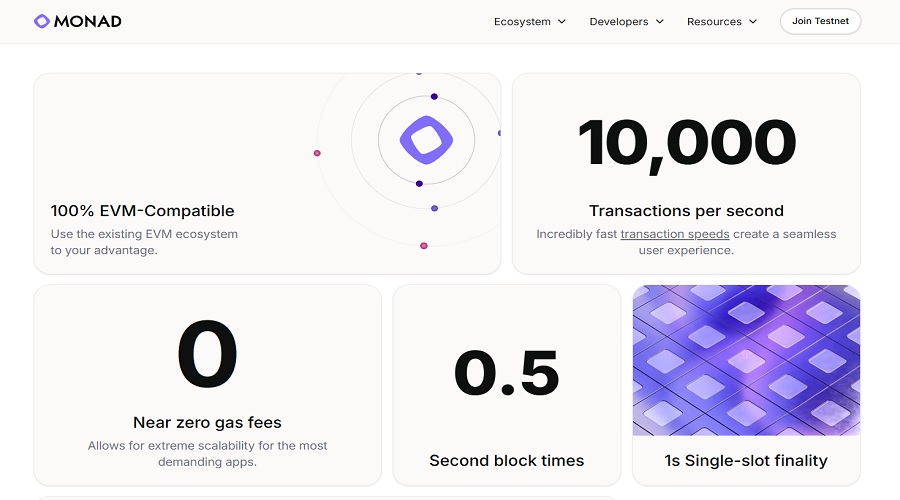Image resolution: width=900 pixels, height=500 pixels.
Task: Click the dark purple dot below the Monad emblem
Action: [x=419, y=184]
